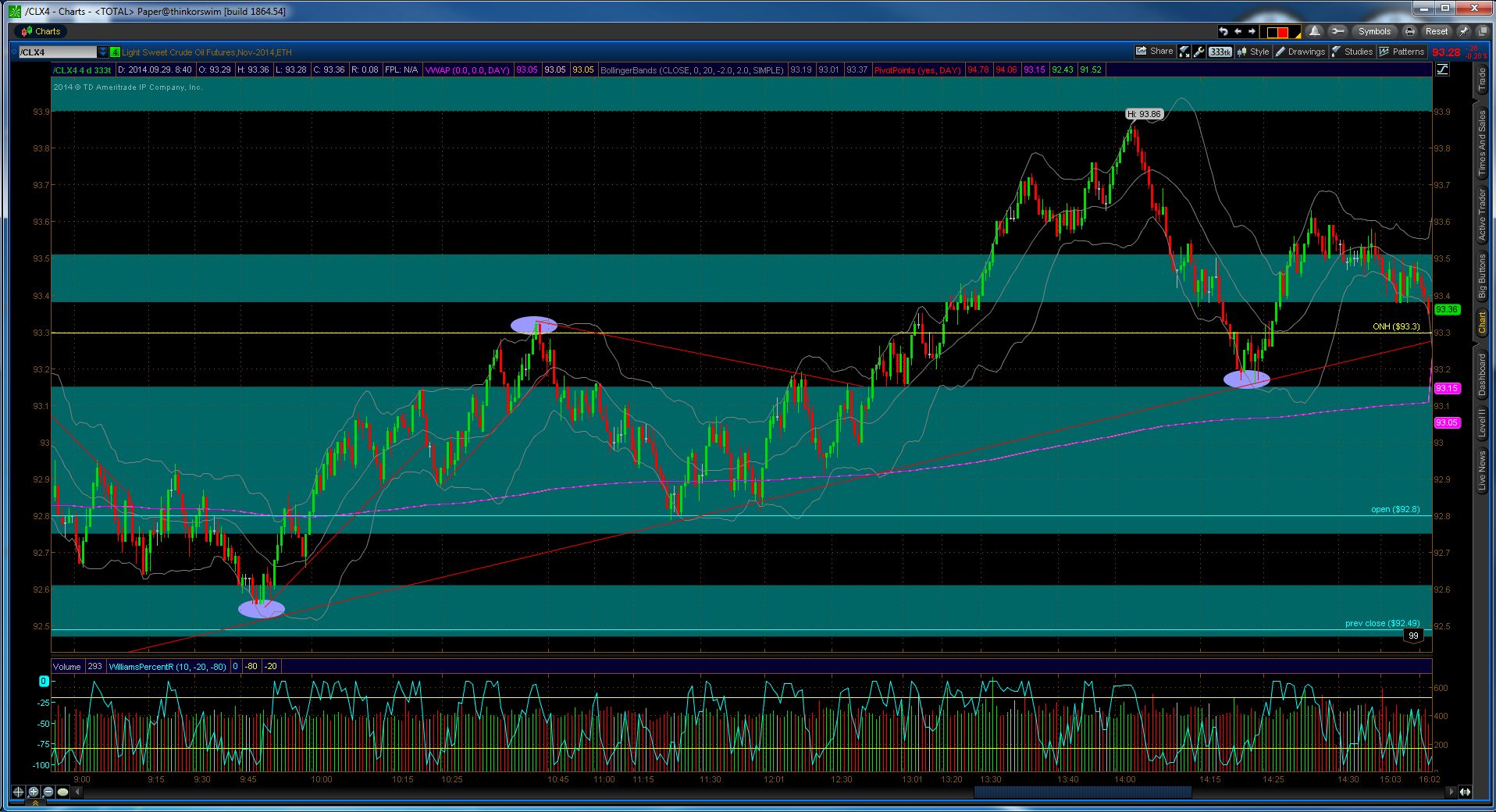Click the VWAP study label

(467, 70)
